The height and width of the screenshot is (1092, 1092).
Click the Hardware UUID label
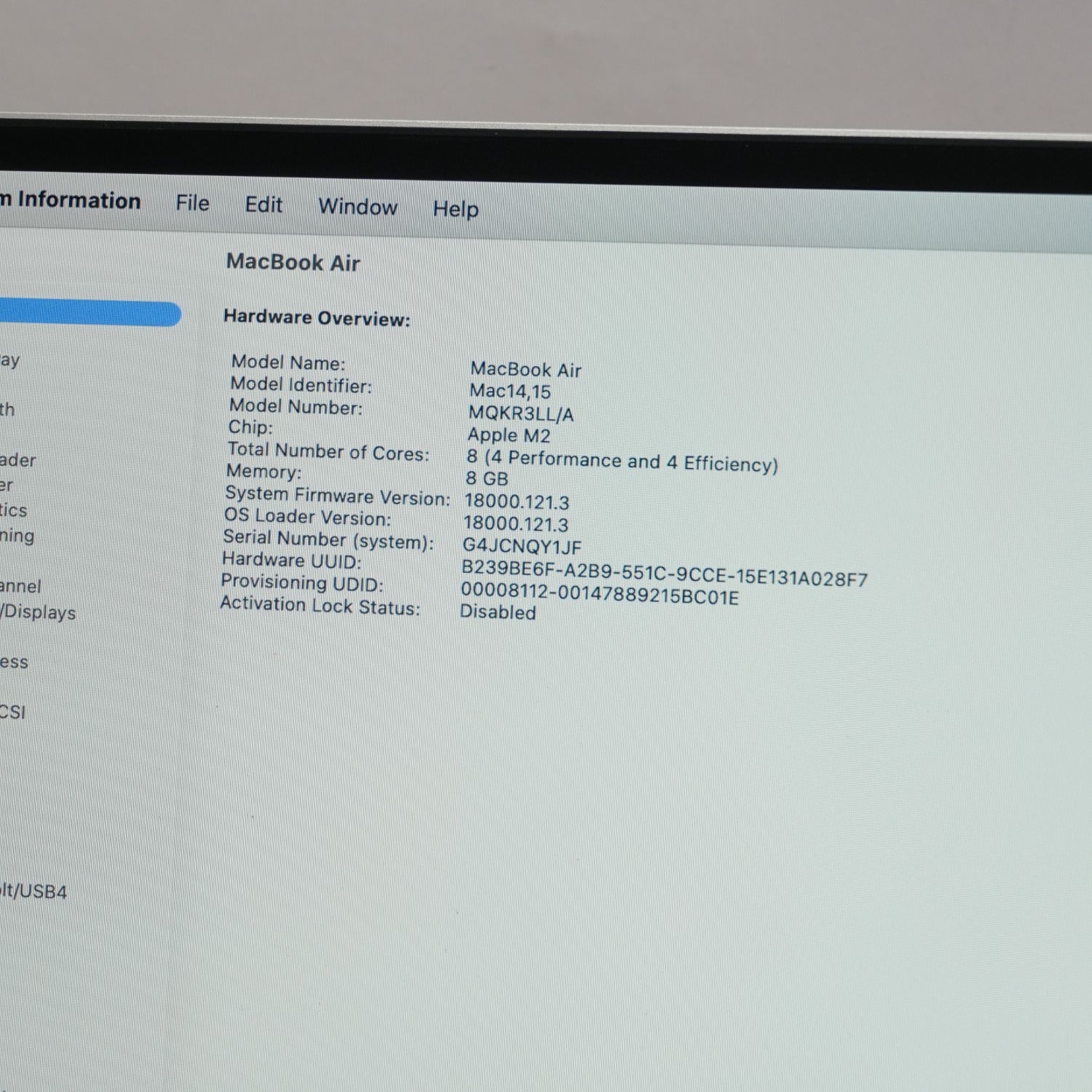tap(291, 561)
